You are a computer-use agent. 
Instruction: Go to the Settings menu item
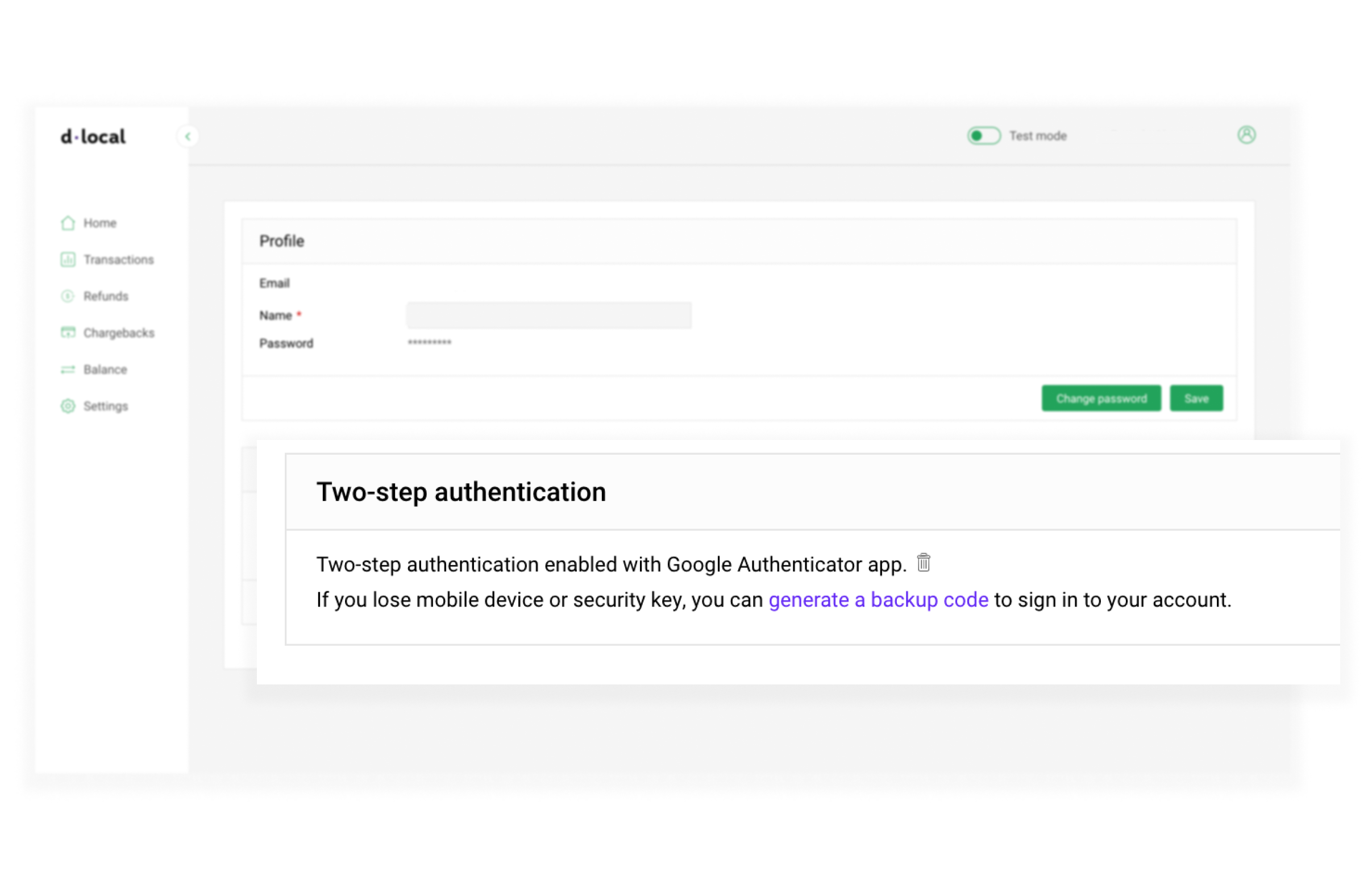[106, 406]
